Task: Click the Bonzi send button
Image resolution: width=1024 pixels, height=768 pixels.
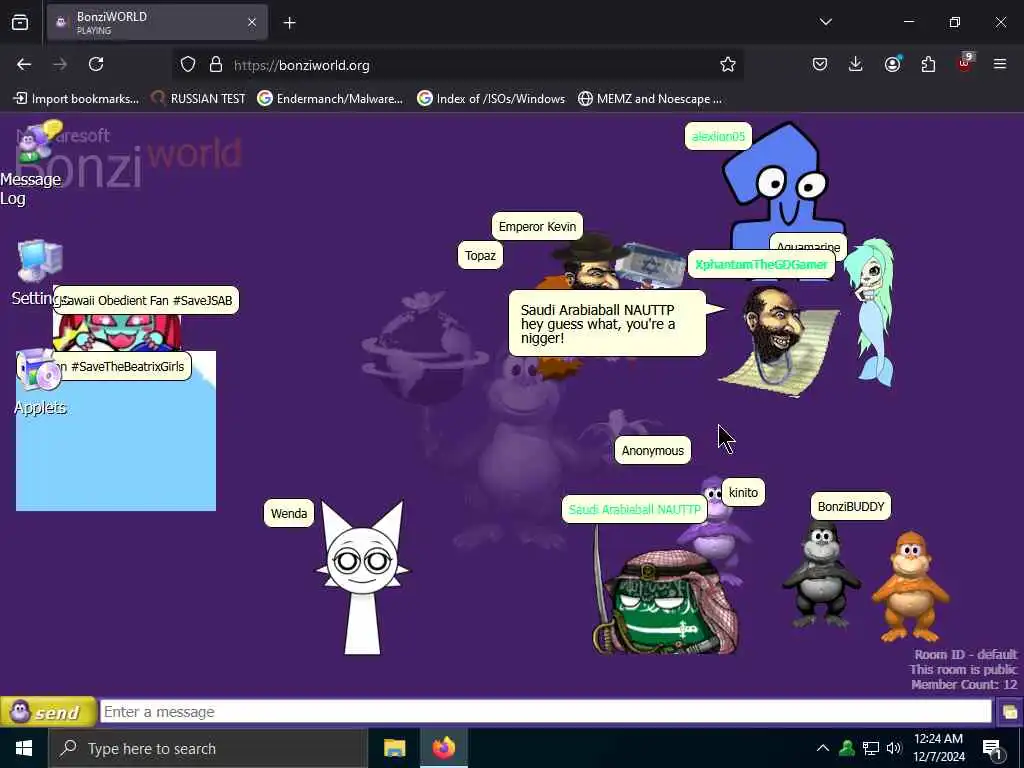Action: 47,711
